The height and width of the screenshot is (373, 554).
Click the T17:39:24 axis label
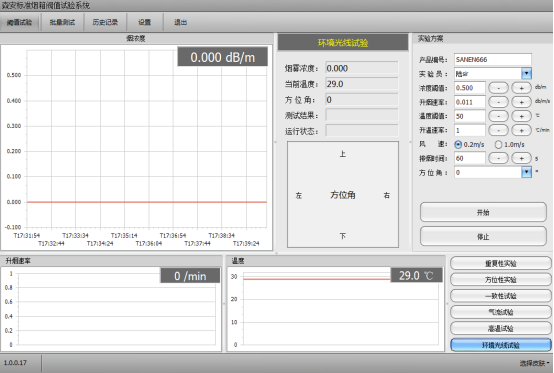tap(246, 243)
